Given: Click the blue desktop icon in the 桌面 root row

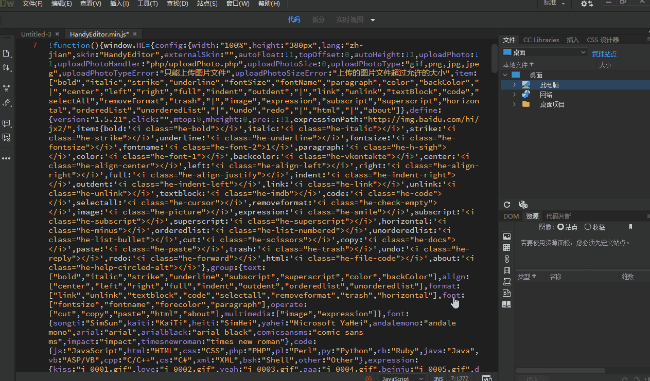Looking at the screenshot, I should coord(516,75).
